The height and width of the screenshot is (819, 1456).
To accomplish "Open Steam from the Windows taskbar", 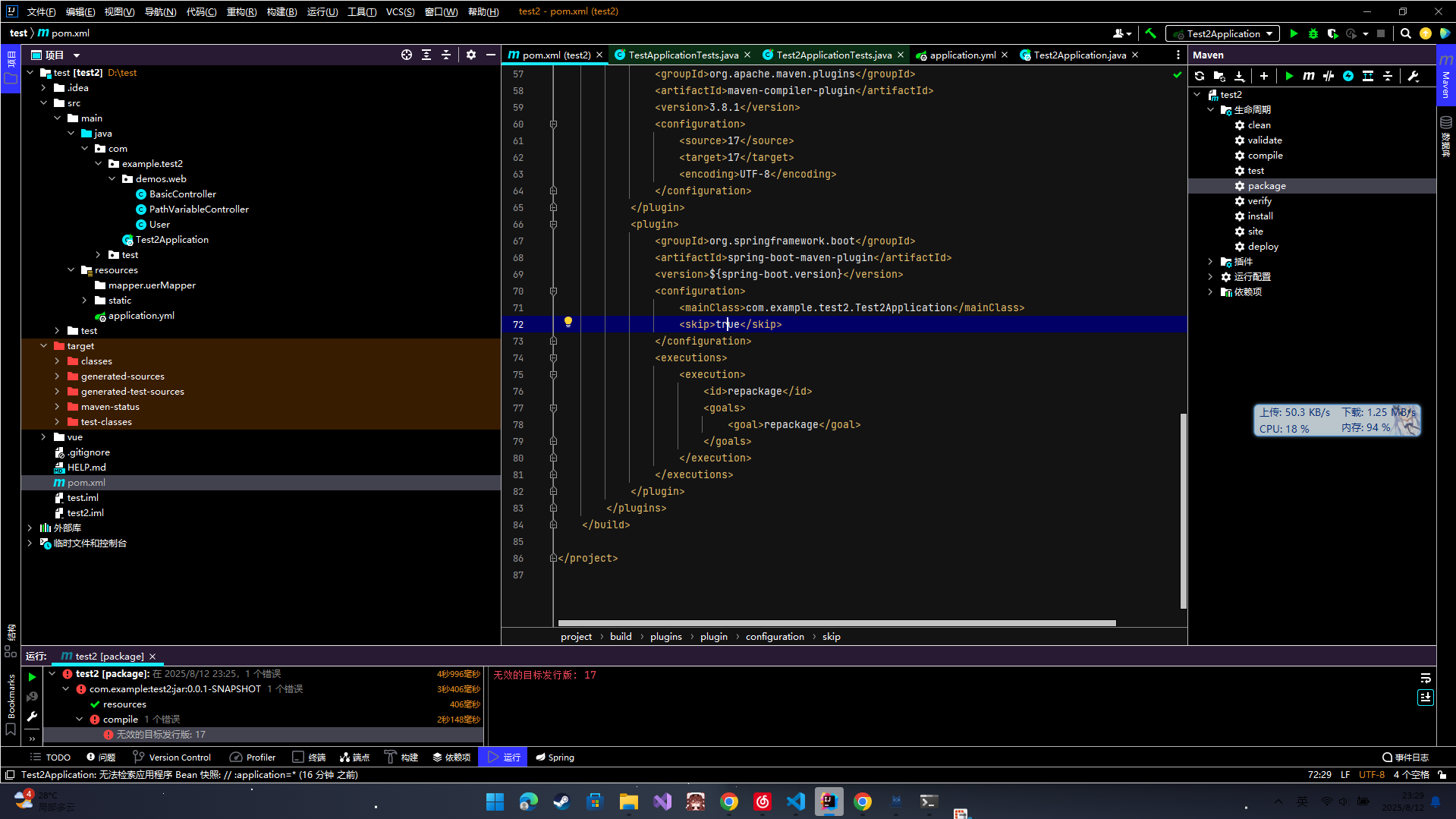I will pyautogui.click(x=561, y=802).
